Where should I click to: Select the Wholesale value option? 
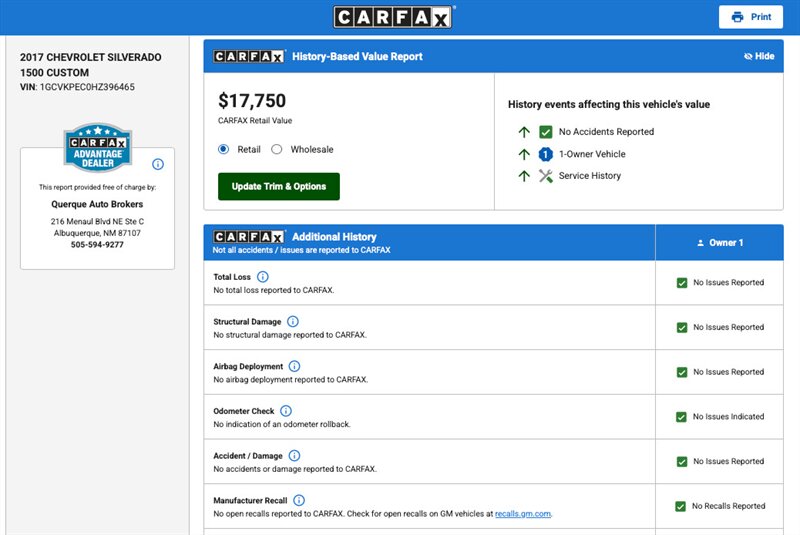(x=277, y=150)
